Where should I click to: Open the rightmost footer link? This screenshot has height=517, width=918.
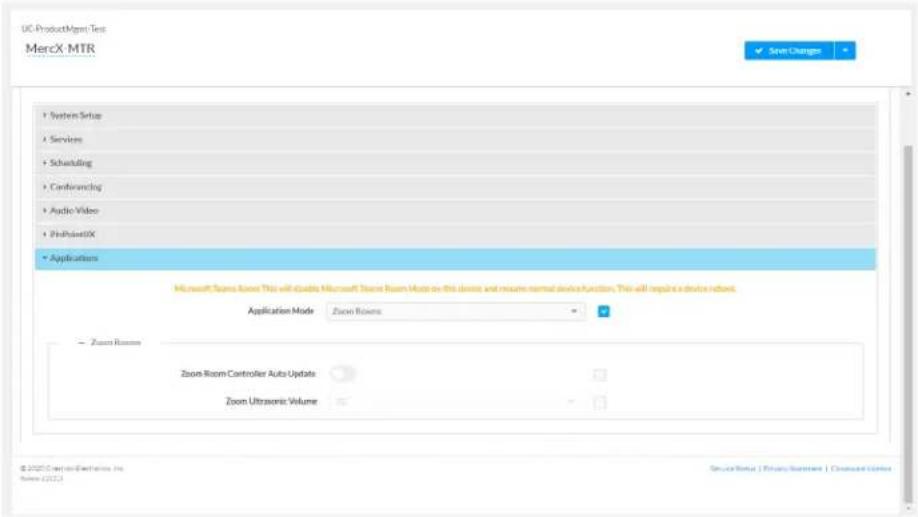click(861, 468)
